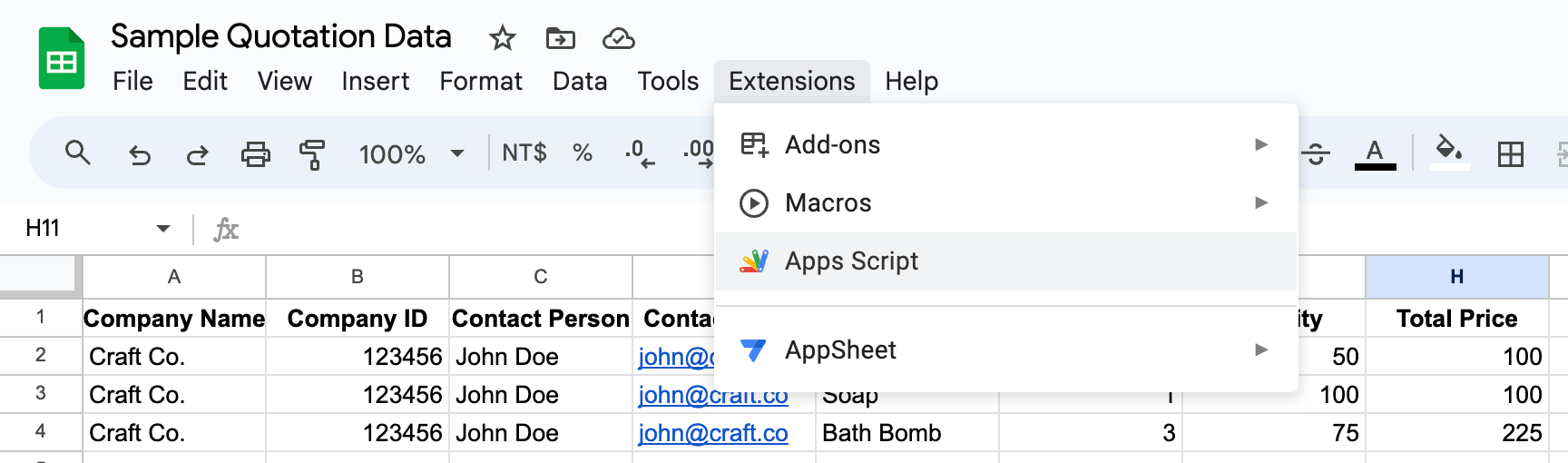Star the Sample Quotation Data document
Viewport: 1568px width, 463px height.
(502, 38)
